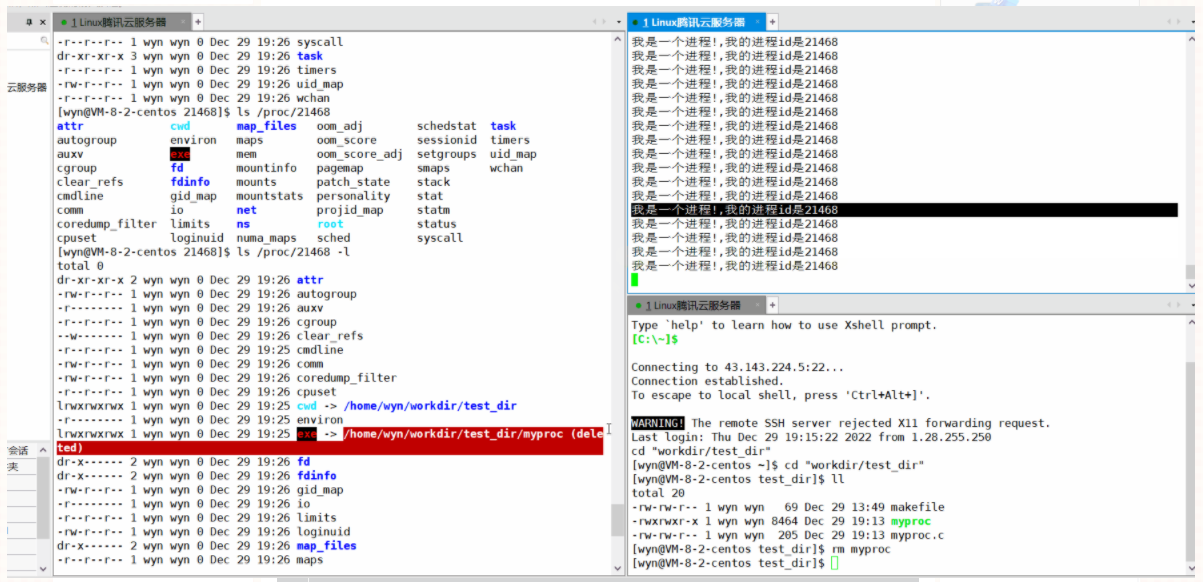Click the cyan root entry in column listing
Image resolution: width=1203 pixels, height=582 pixels.
coord(330,224)
